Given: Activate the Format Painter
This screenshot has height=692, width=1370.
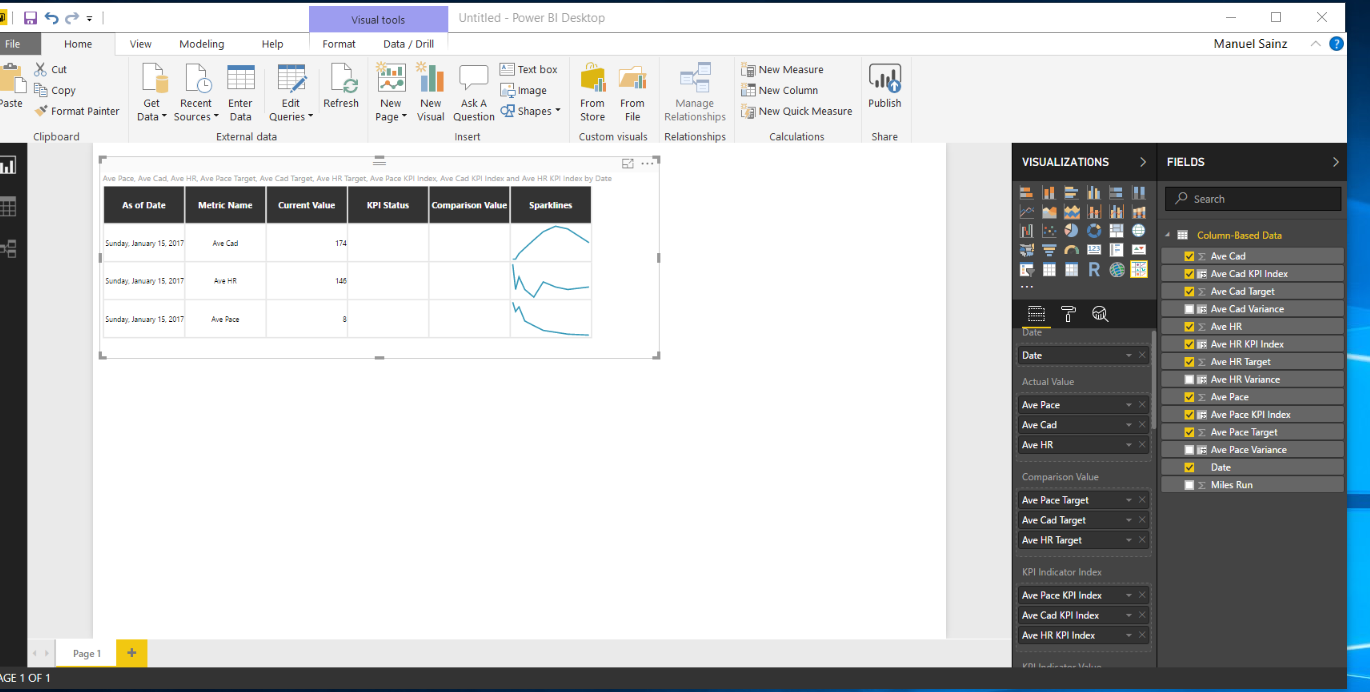Looking at the screenshot, I should 77,111.
